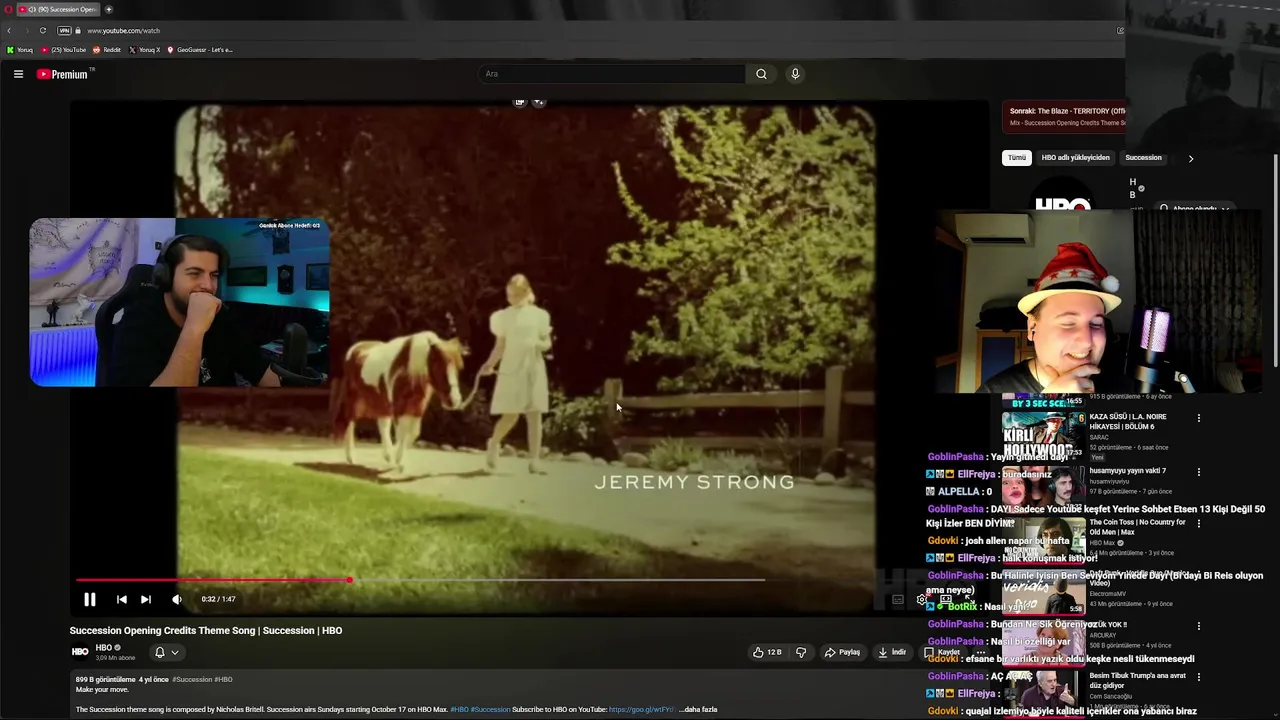Open the HBO channel avatar
The image size is (1280, 720).
coord(80,652)
